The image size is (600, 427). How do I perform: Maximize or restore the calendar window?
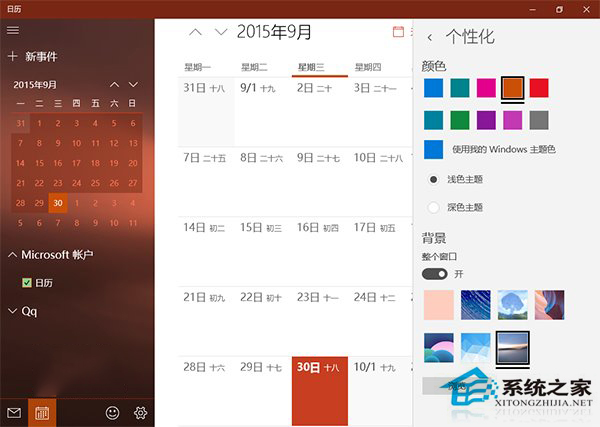[x=559, y=9]
